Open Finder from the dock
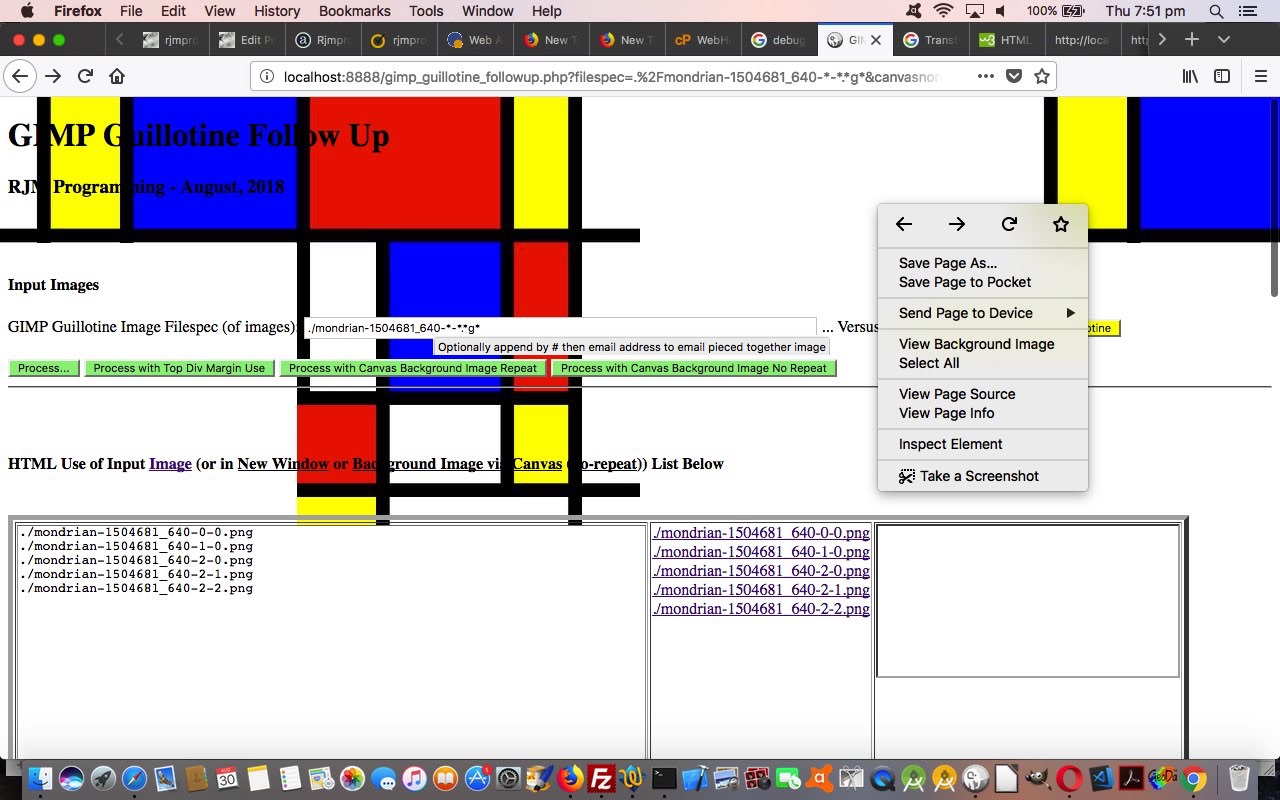Screen dimensions: 1280x800 point(40,778)
